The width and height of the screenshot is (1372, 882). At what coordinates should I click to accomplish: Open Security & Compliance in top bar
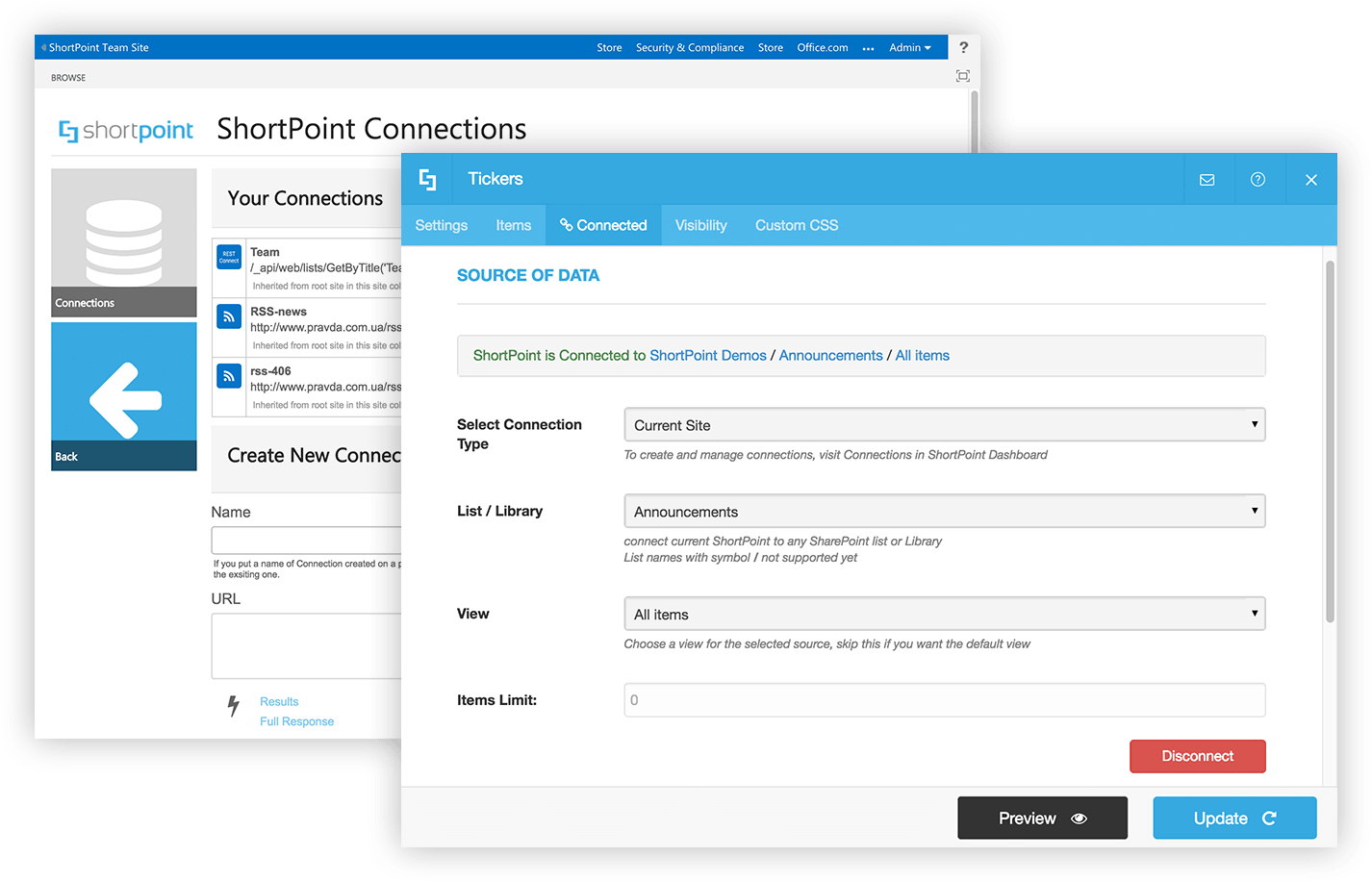tap(690, 47)
